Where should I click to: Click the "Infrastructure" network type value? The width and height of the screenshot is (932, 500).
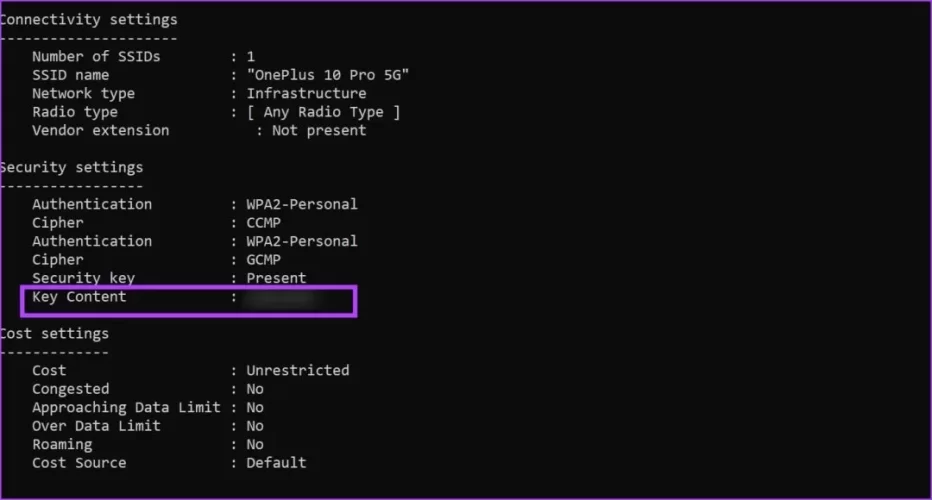pos(306,94)
